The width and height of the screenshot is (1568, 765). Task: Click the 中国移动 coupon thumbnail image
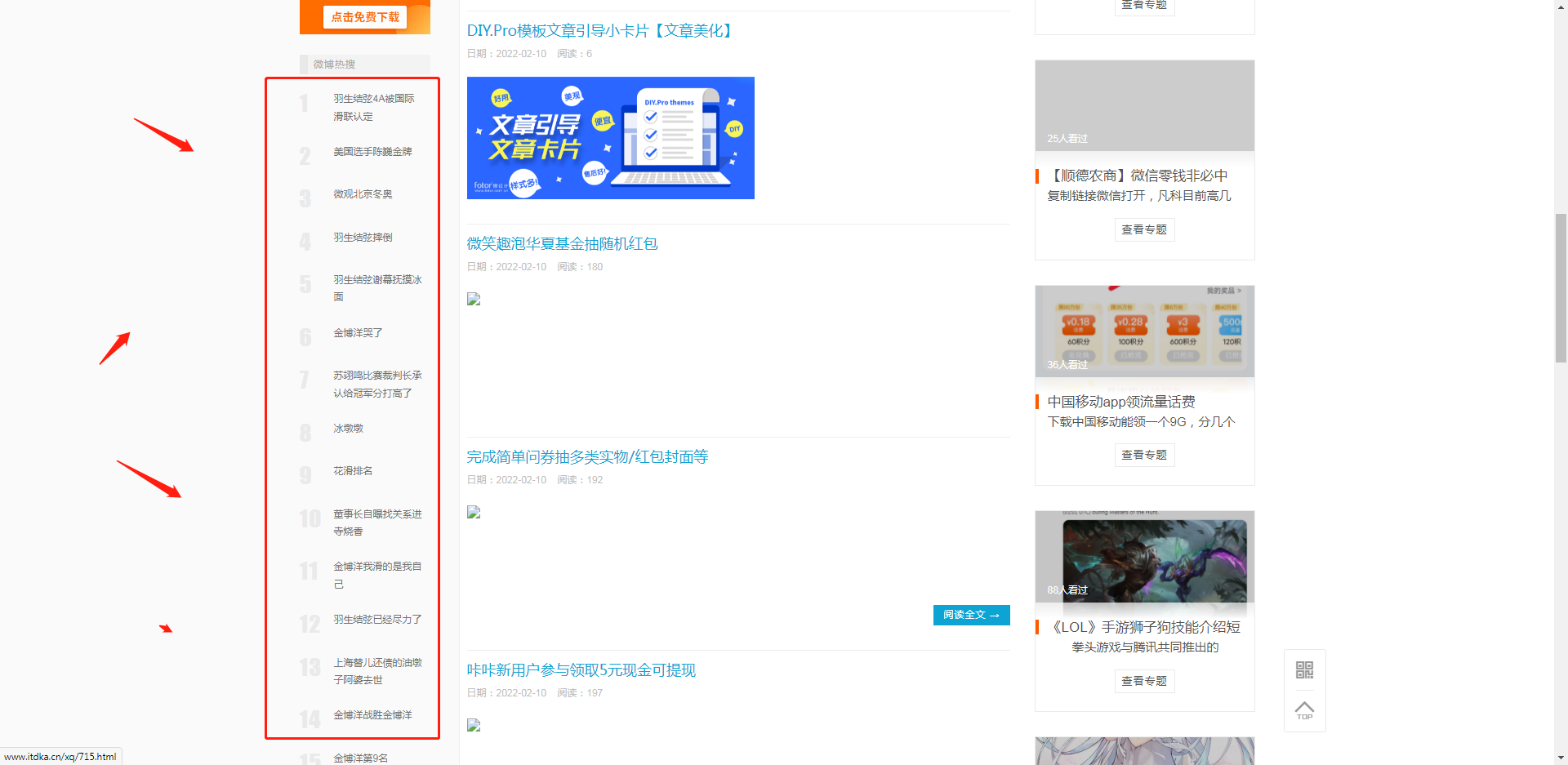point(1144,331)
